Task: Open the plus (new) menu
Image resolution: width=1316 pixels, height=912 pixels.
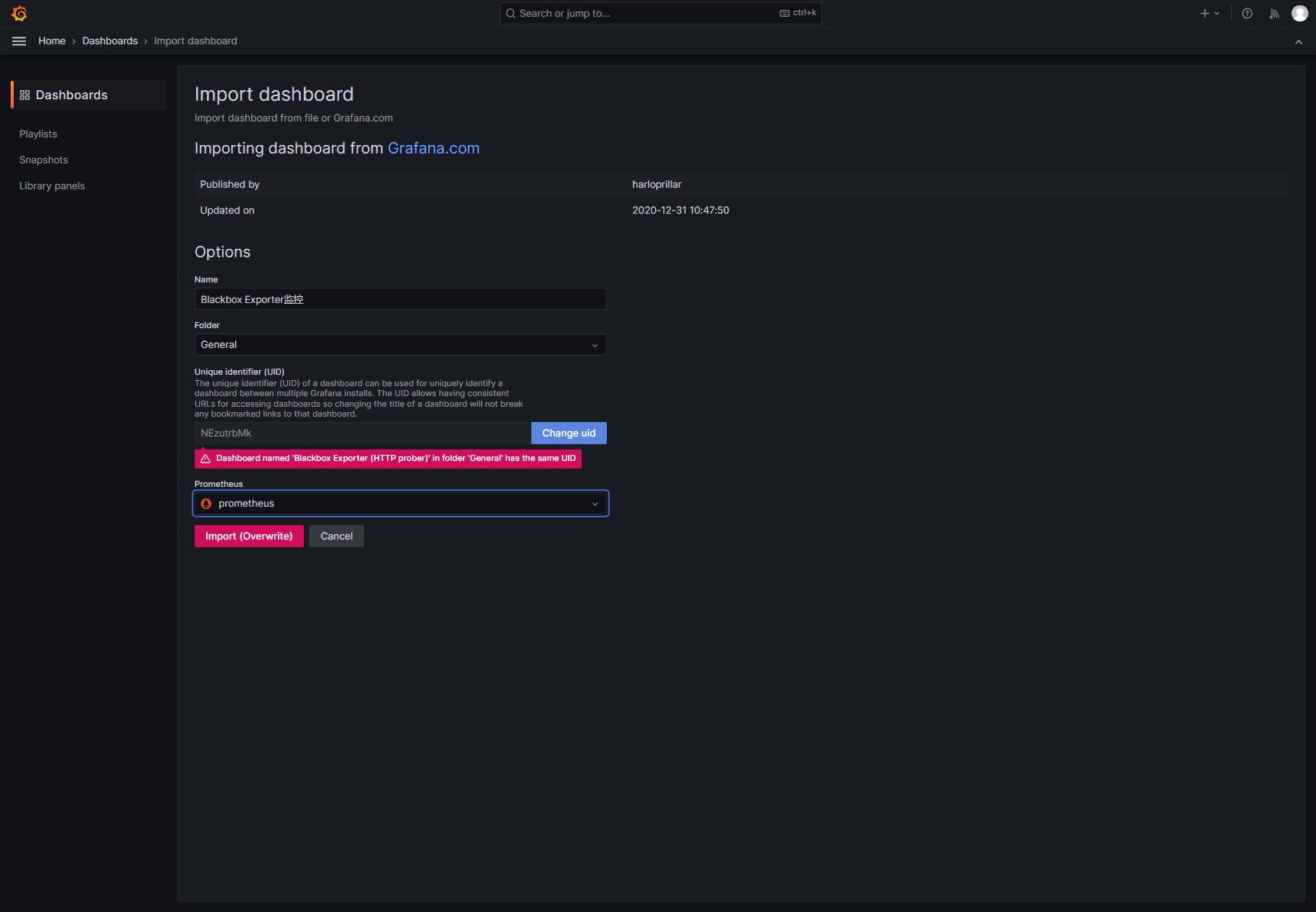Action: coord(1210,14)
